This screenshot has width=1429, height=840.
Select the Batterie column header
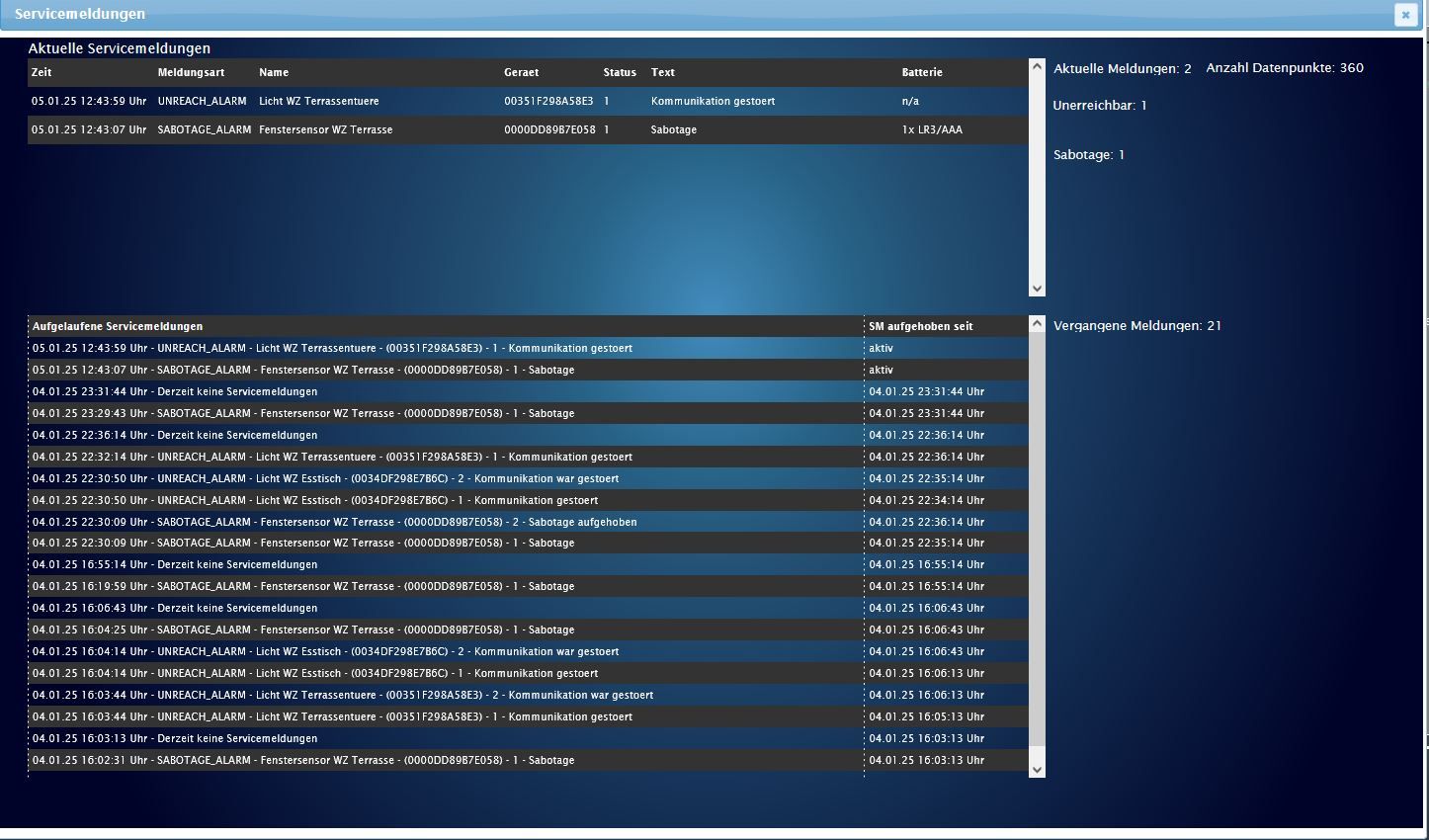pyautogui.click(x=921, y=72)
